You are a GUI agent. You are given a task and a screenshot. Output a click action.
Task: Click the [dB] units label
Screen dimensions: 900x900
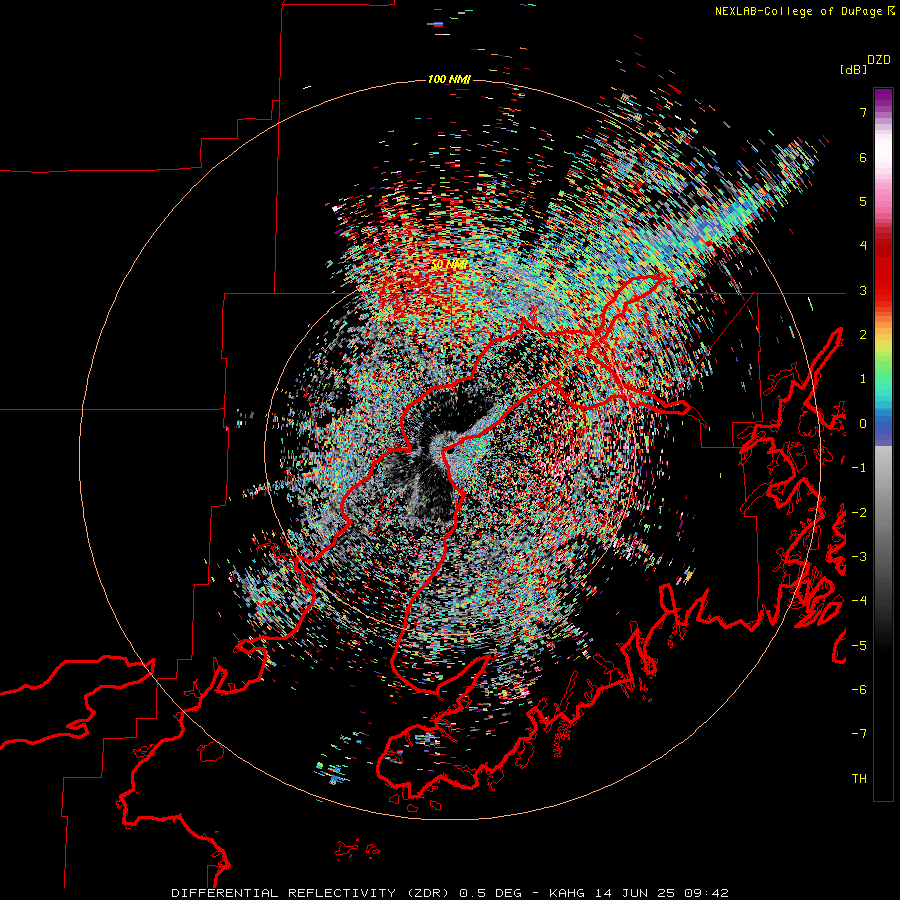pyautogui.click(x=853, y=70)
